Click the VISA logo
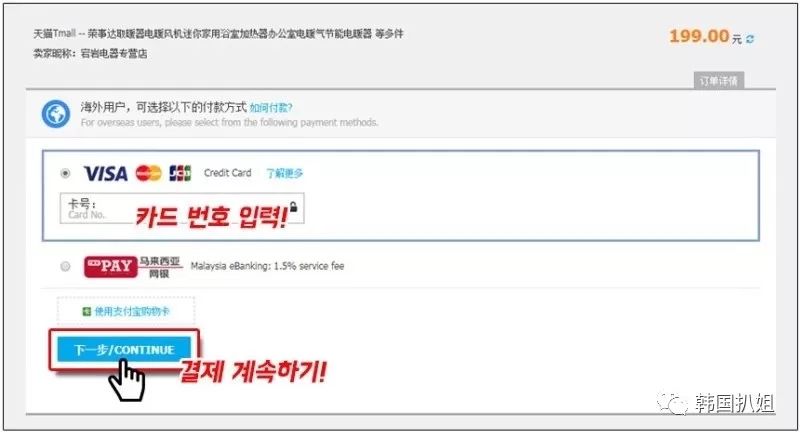Viewport: 800px width, 438px height. [106, 174]
